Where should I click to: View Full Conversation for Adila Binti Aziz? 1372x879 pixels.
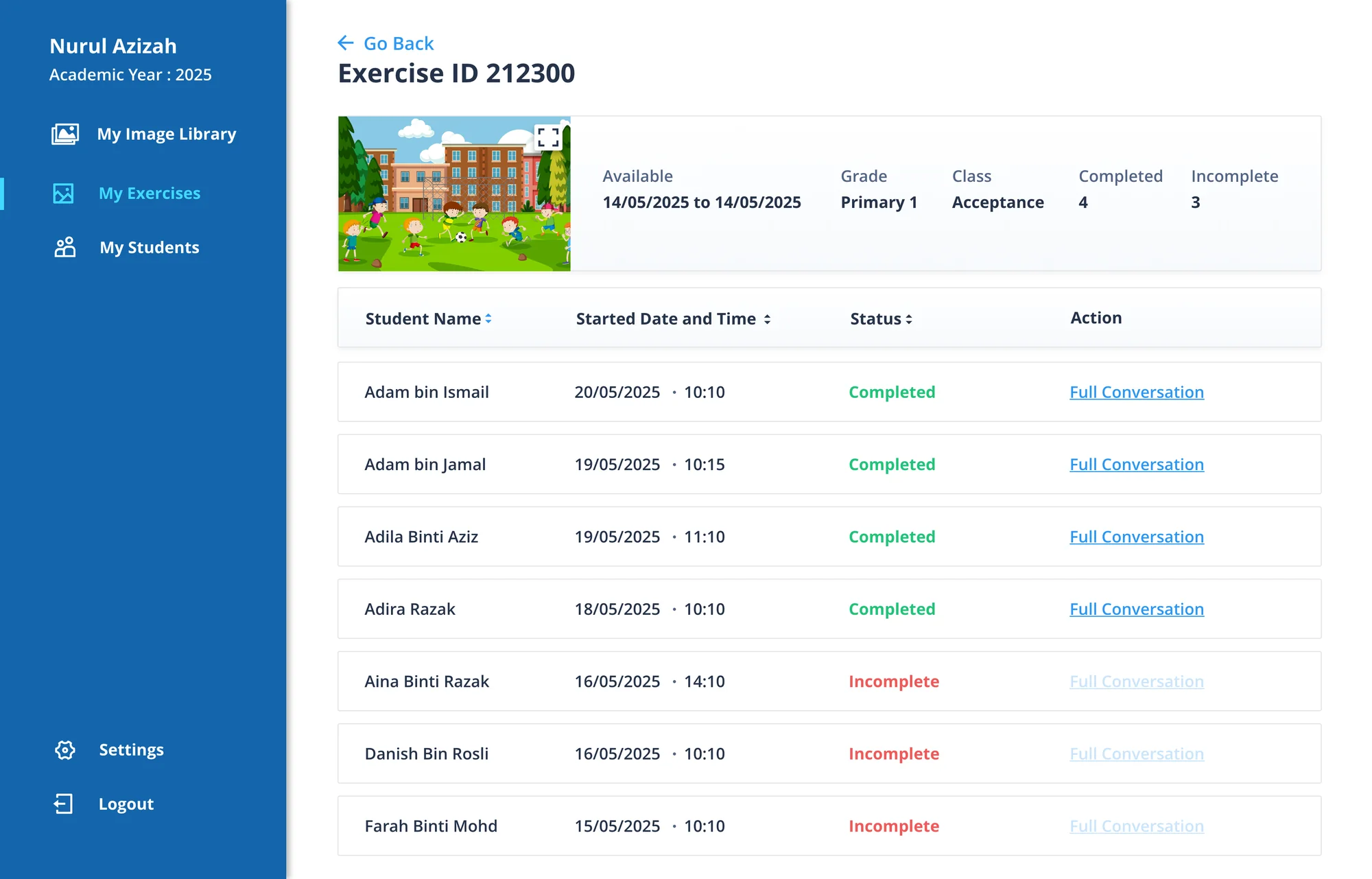(1137, 537)
